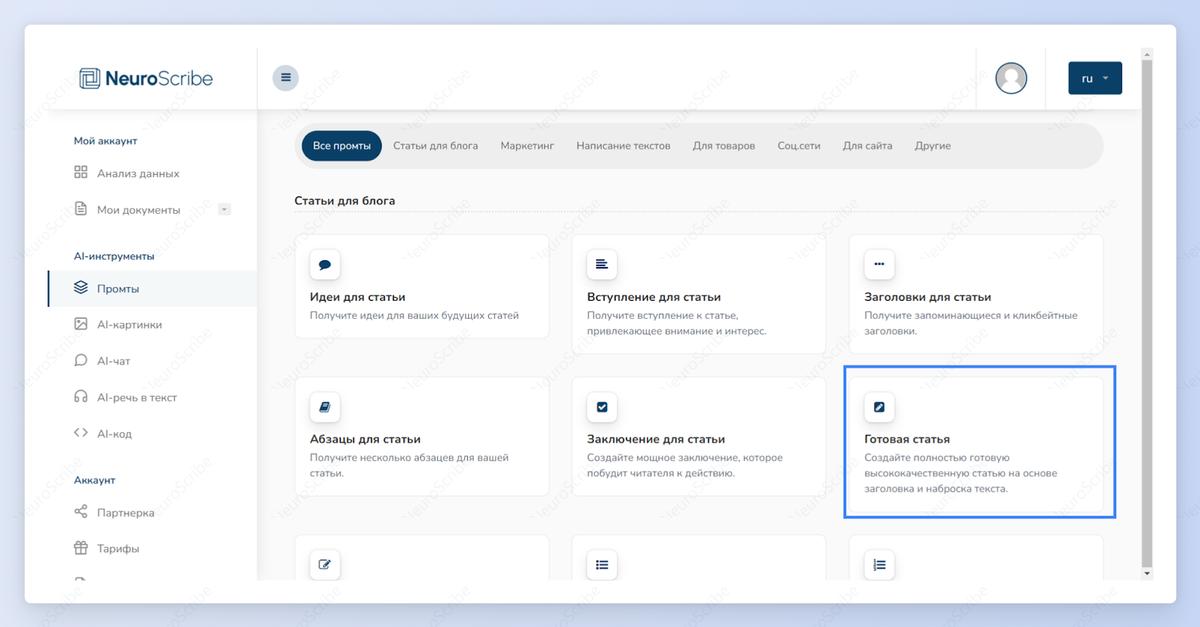
Task: Switch to Написание текстов tab
Action: (x=623, y=145)
